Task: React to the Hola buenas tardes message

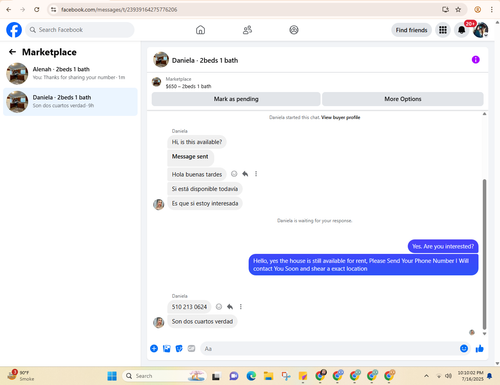Action: pos(234,174)
